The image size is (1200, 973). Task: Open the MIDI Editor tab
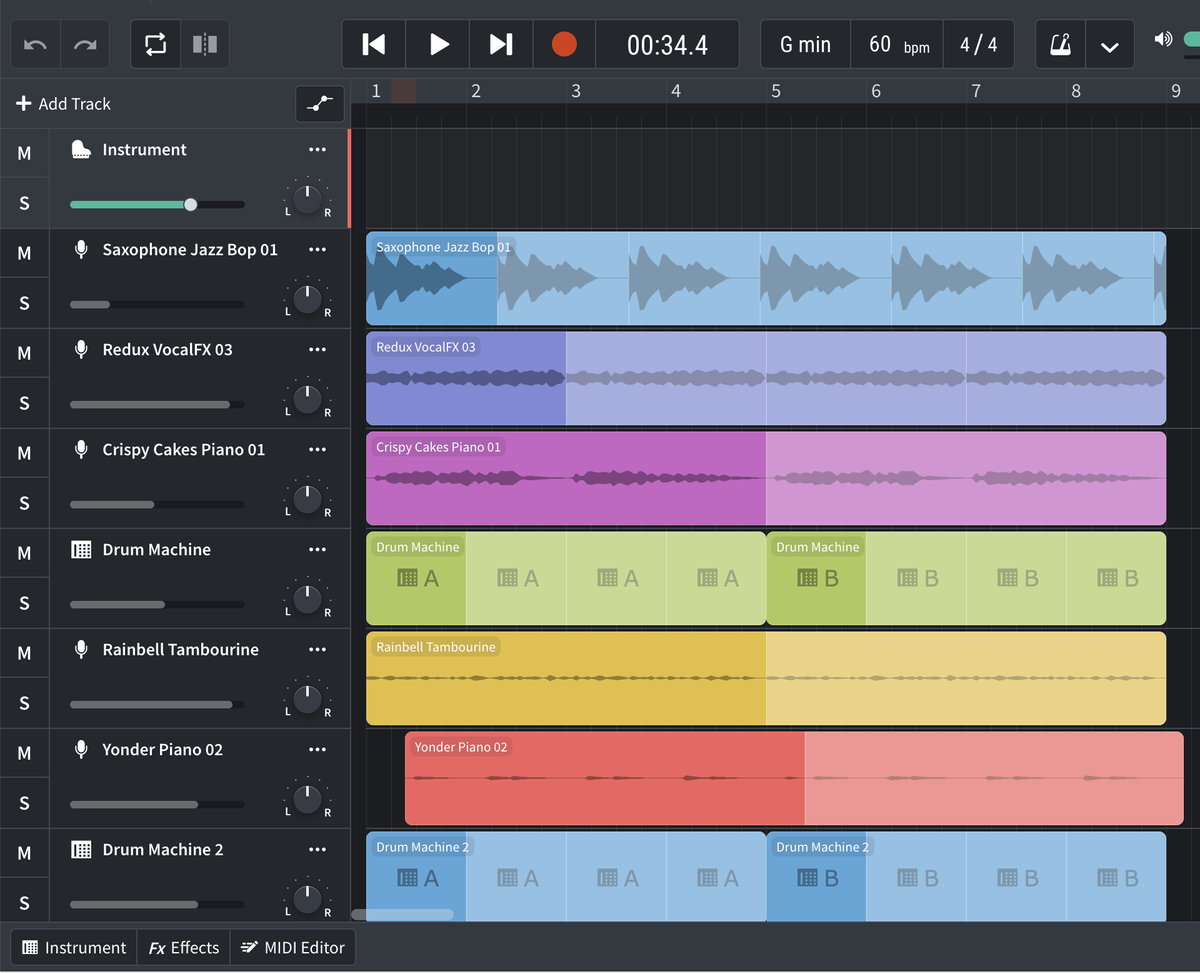292,948
